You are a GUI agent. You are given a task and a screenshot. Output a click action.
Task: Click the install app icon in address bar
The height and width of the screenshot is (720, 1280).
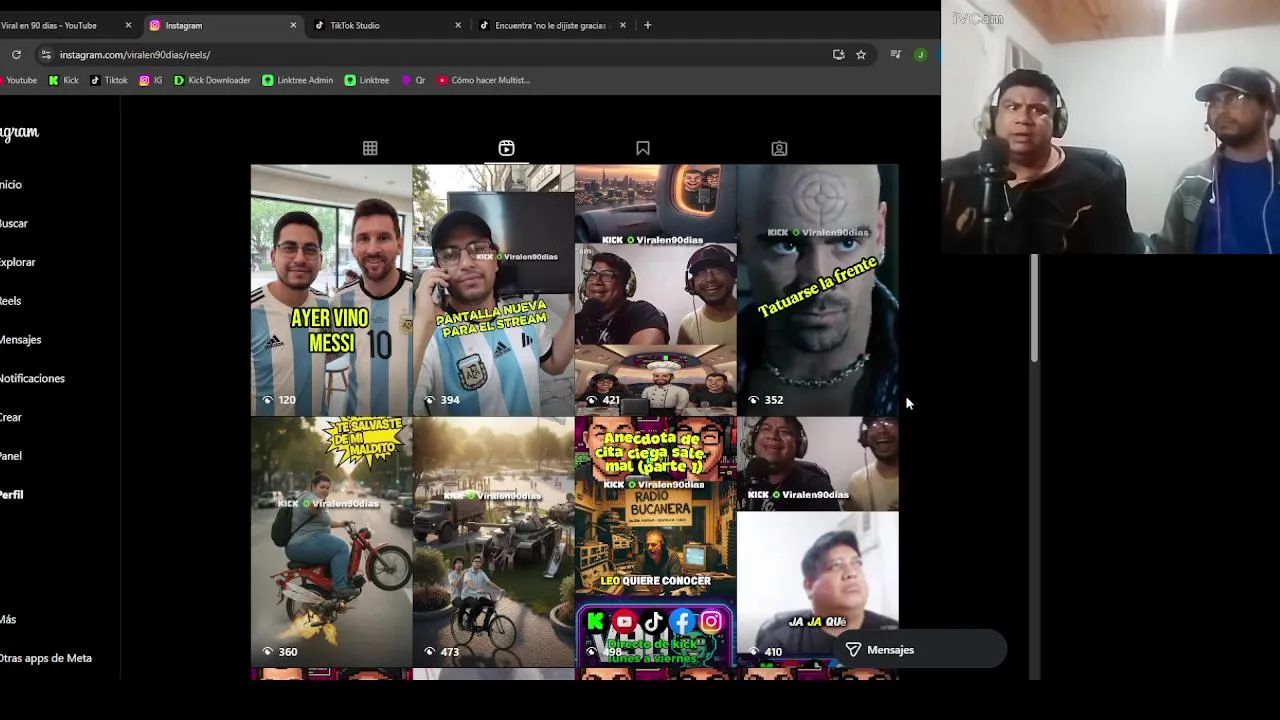(838, 55)
